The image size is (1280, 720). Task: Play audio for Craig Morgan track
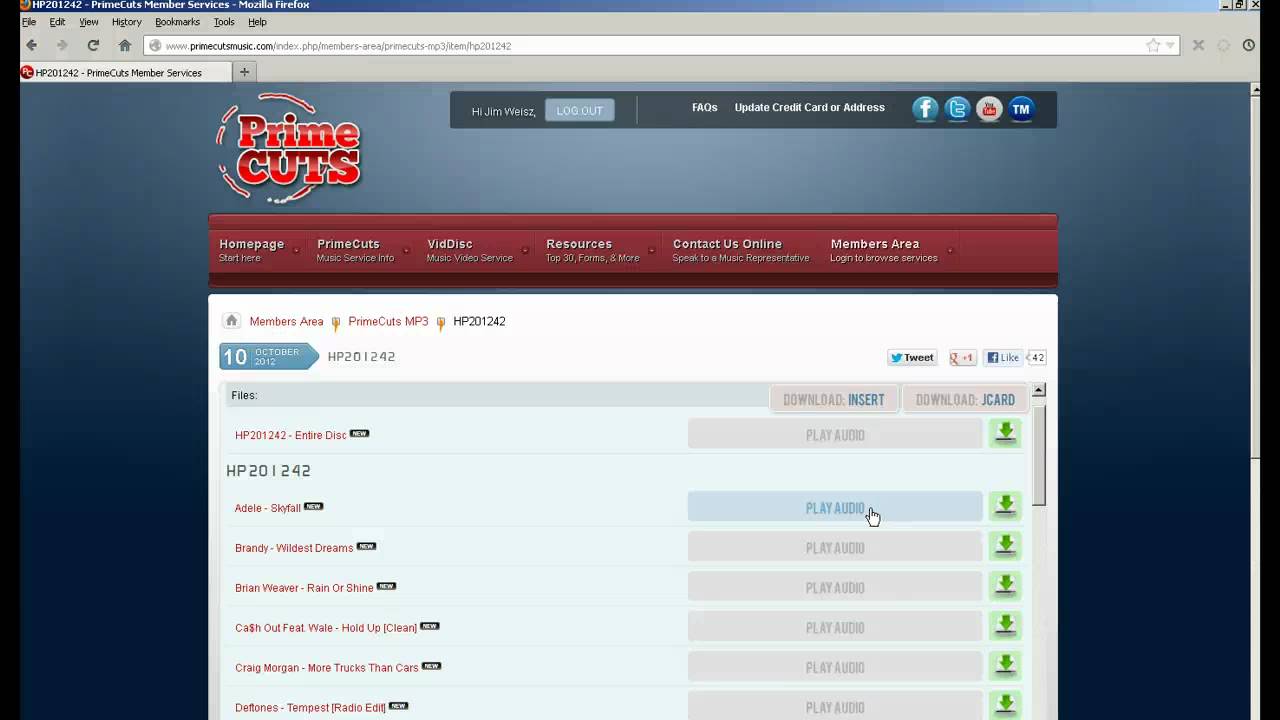click(835, 667)
